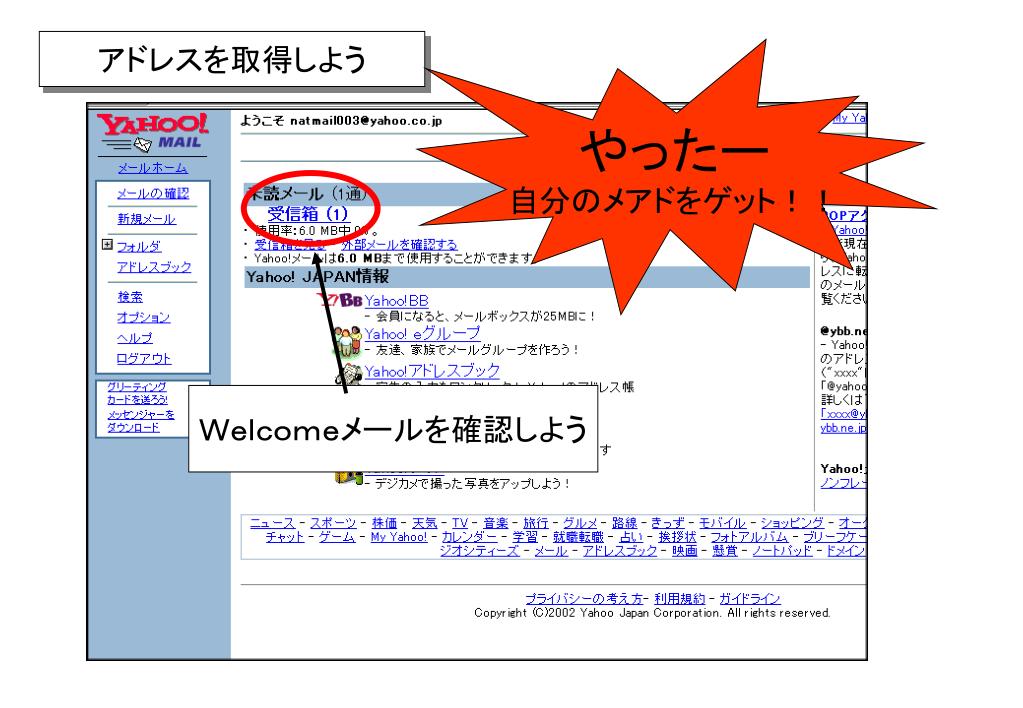Open きっず in the footer directory
Image resolution: width=1023 pixels, height=708 pixels.
tap(667, 523)
